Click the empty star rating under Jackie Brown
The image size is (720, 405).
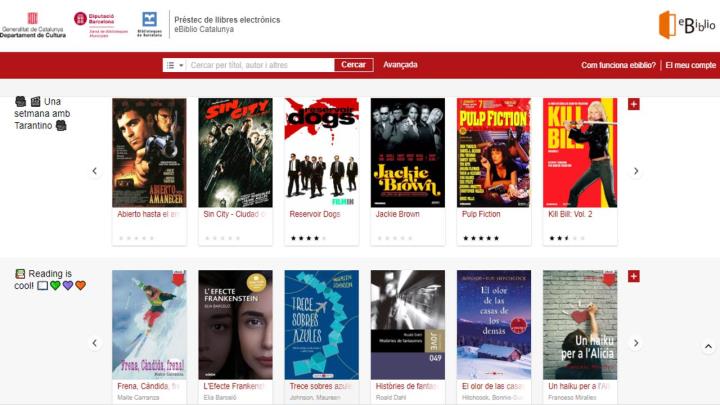click(394, 238)
